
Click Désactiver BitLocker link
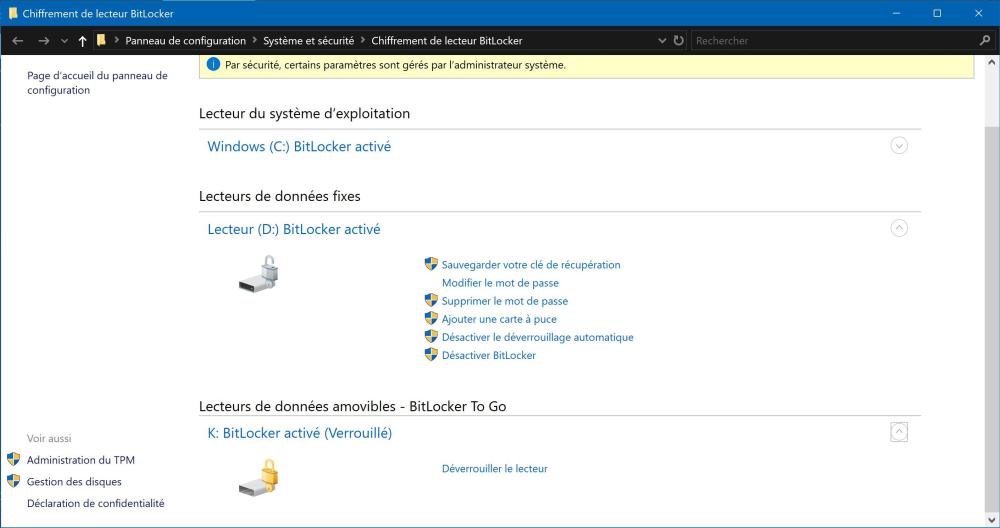[489, 355]
